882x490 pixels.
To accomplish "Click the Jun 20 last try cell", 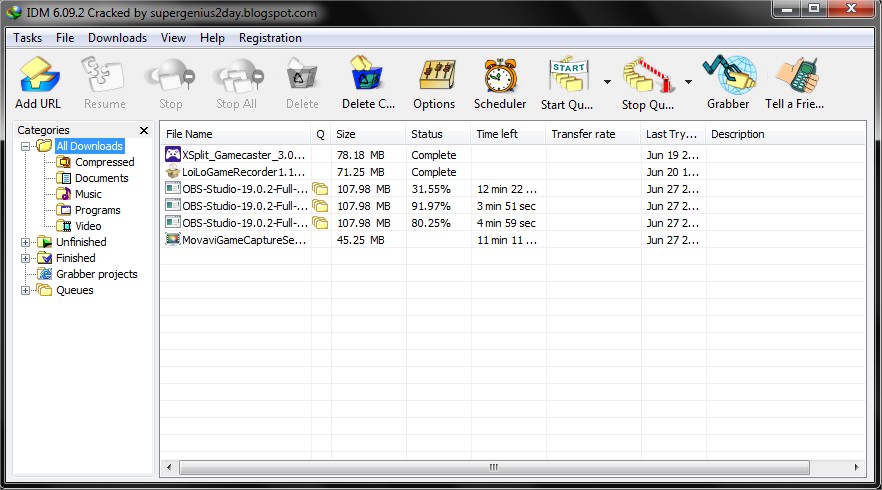I will [x=673, y=172].
